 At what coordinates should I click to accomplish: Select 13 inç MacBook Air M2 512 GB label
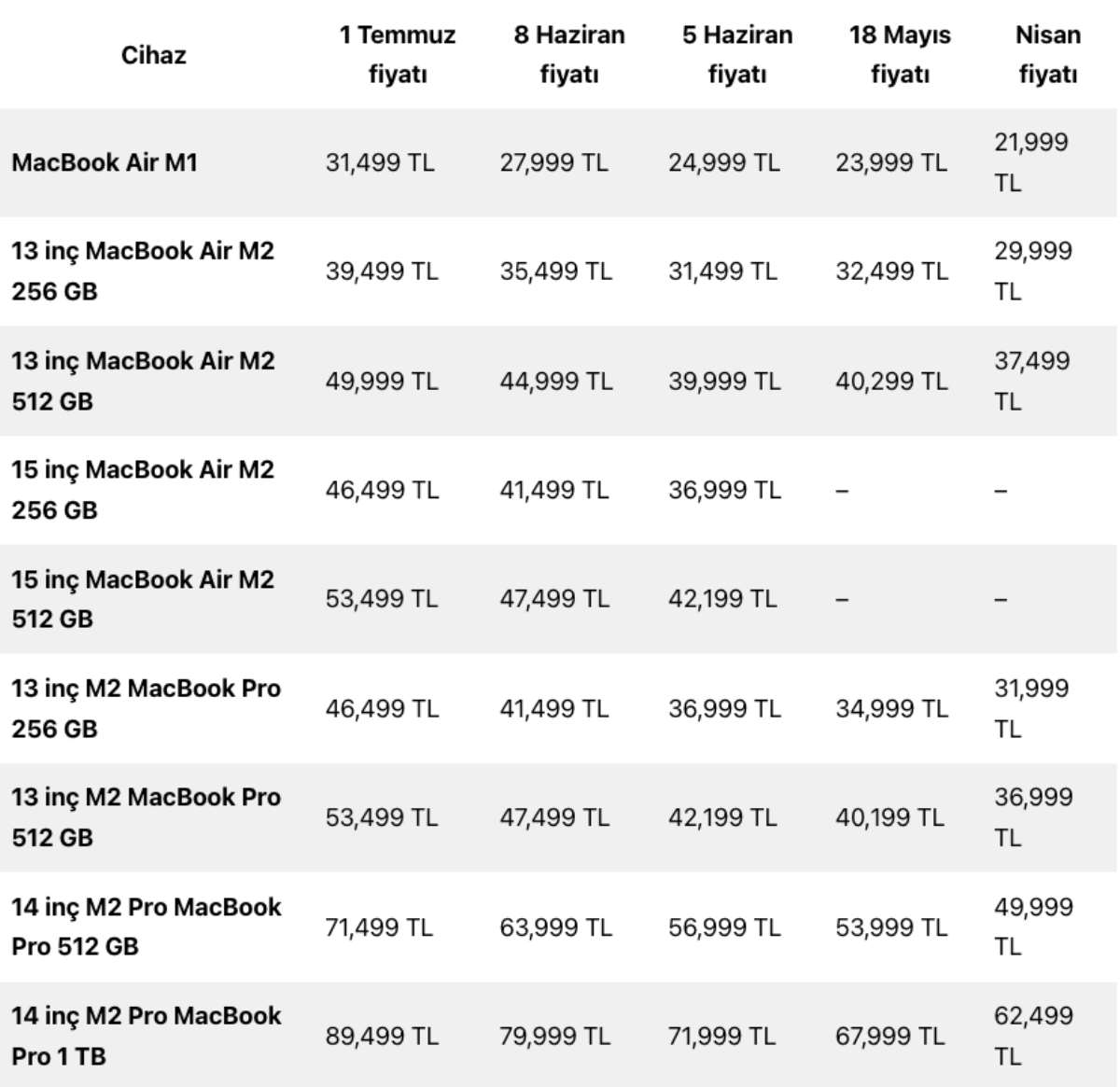click(143, 381)
